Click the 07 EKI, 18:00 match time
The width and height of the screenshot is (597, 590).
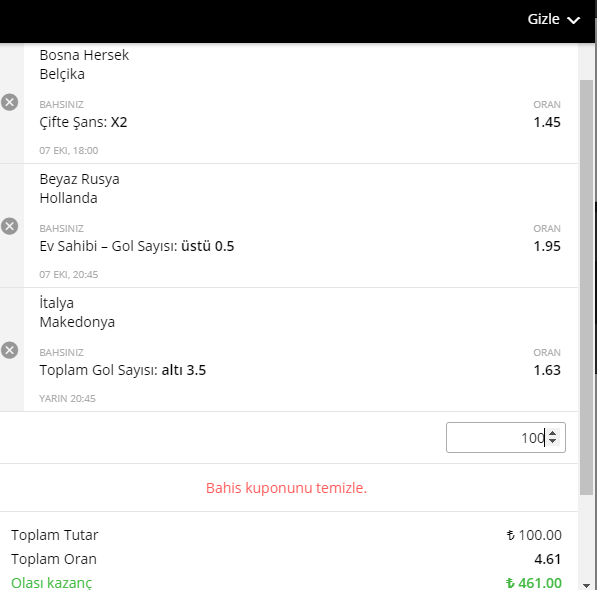point(69,151)
